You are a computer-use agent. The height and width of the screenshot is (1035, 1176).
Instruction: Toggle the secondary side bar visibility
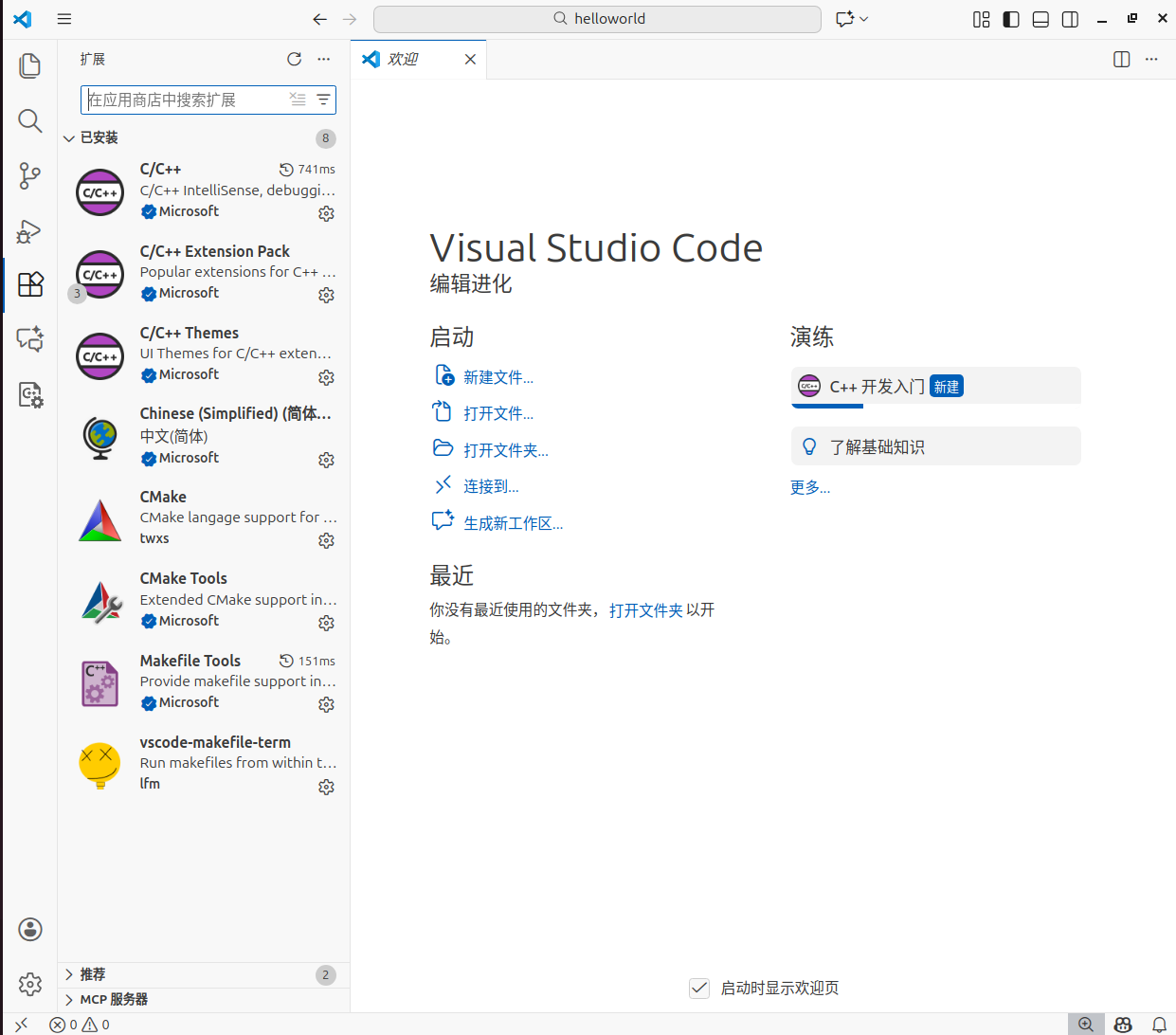1070,19
